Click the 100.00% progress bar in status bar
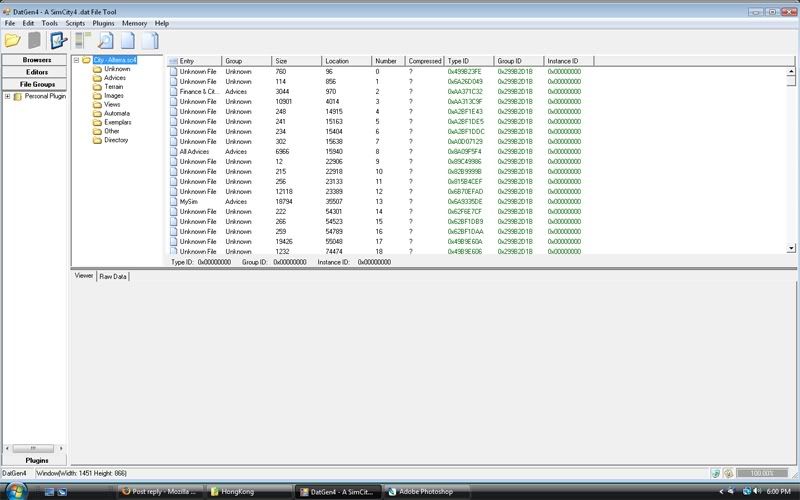Screen dimensions: 800x500 (x=762, y=473)
